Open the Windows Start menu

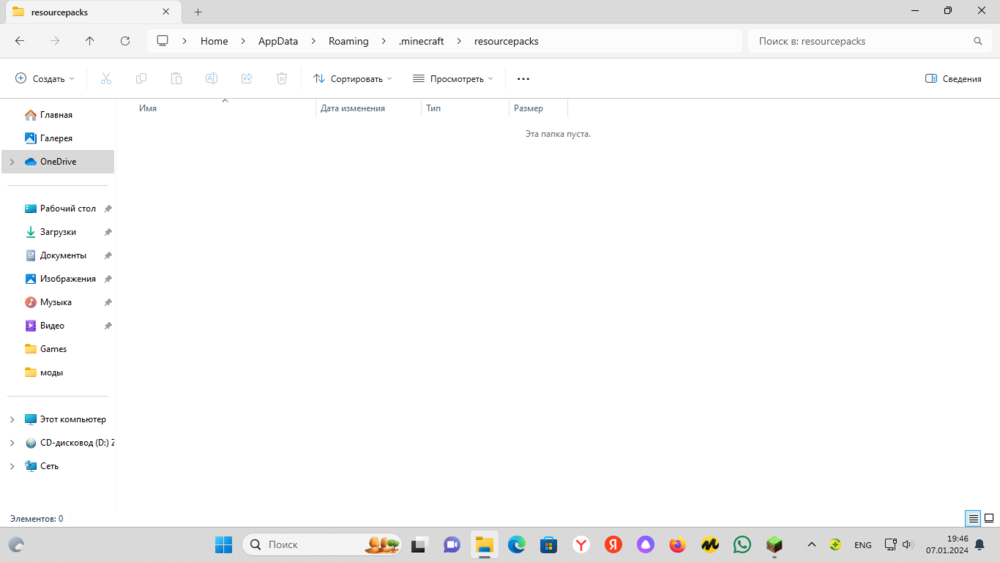click(224, 545)
